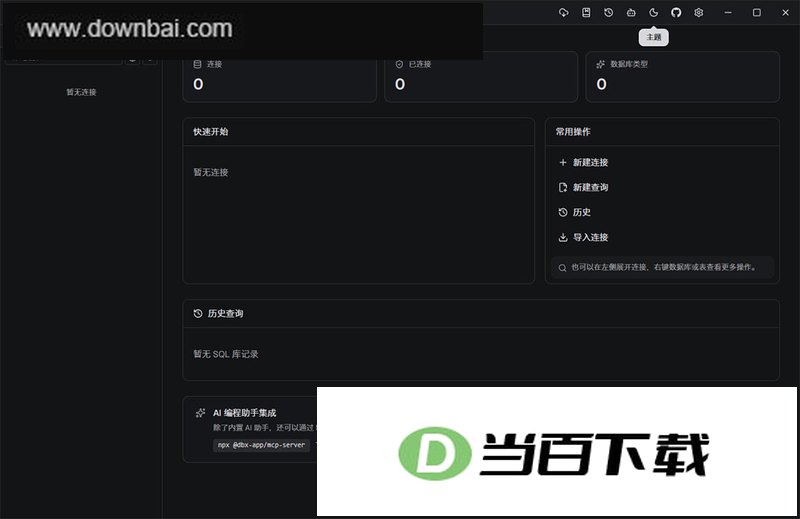Click the 常用操作 heading
The height and width of the screenshot is (519, 800).
(x=573, y=132)
